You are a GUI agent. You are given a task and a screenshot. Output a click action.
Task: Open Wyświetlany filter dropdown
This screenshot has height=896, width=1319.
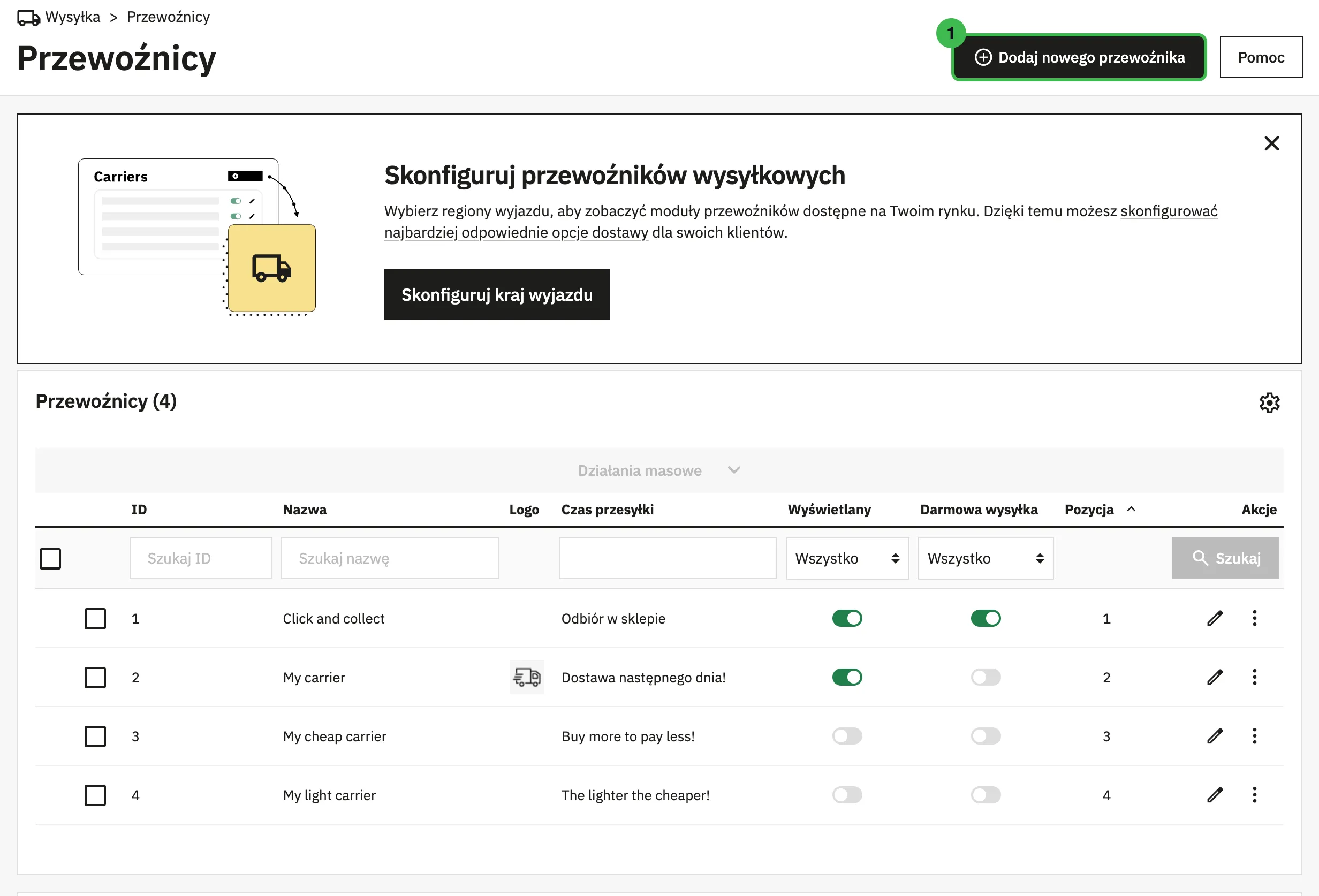click(847, 558)
